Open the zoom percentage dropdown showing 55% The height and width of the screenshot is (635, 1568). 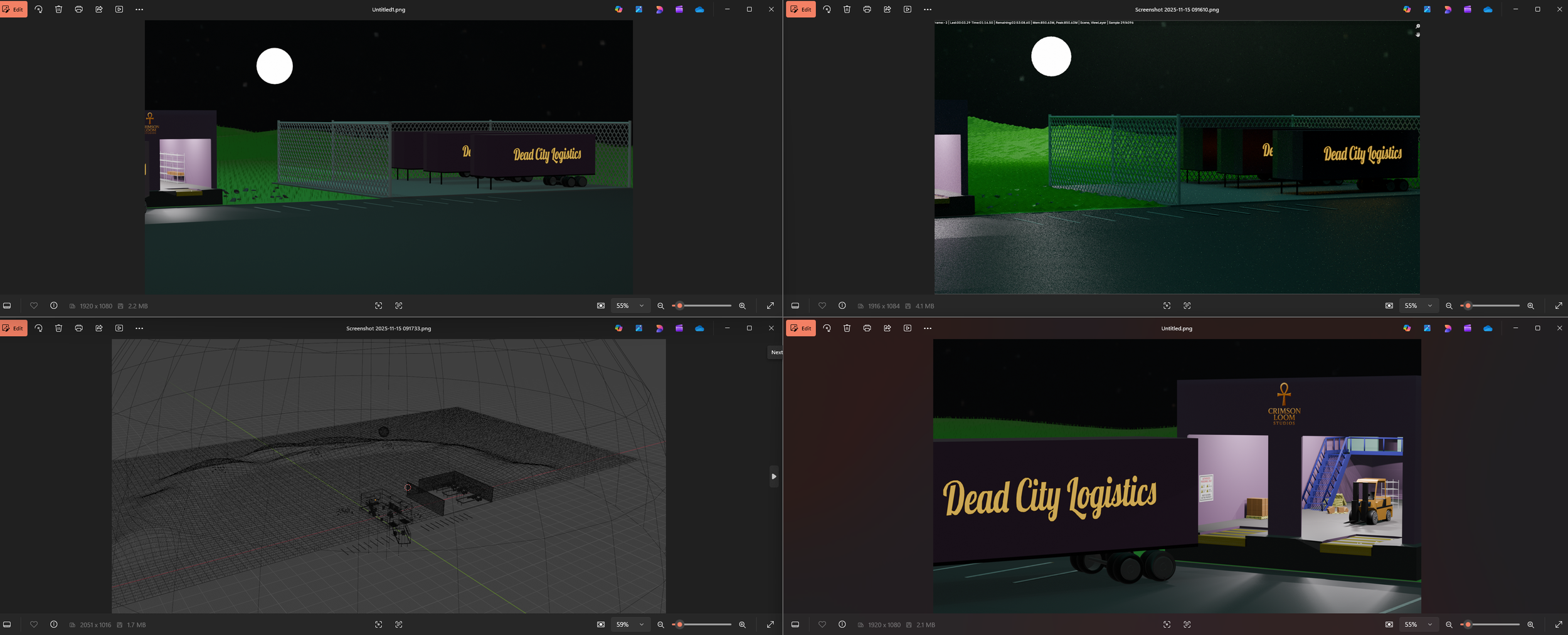[x=630, y=305]
